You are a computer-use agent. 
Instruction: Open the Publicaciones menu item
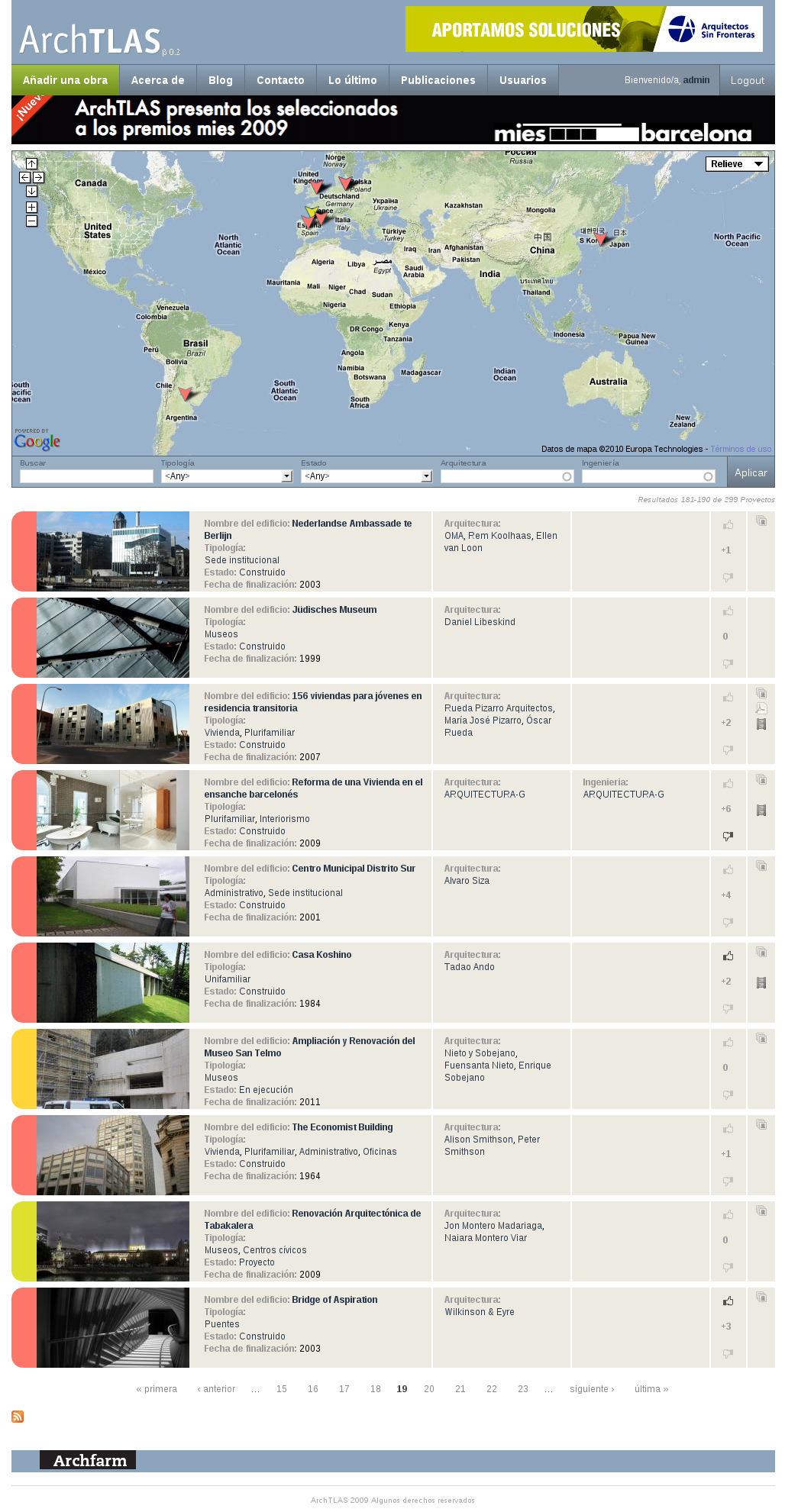438,80
